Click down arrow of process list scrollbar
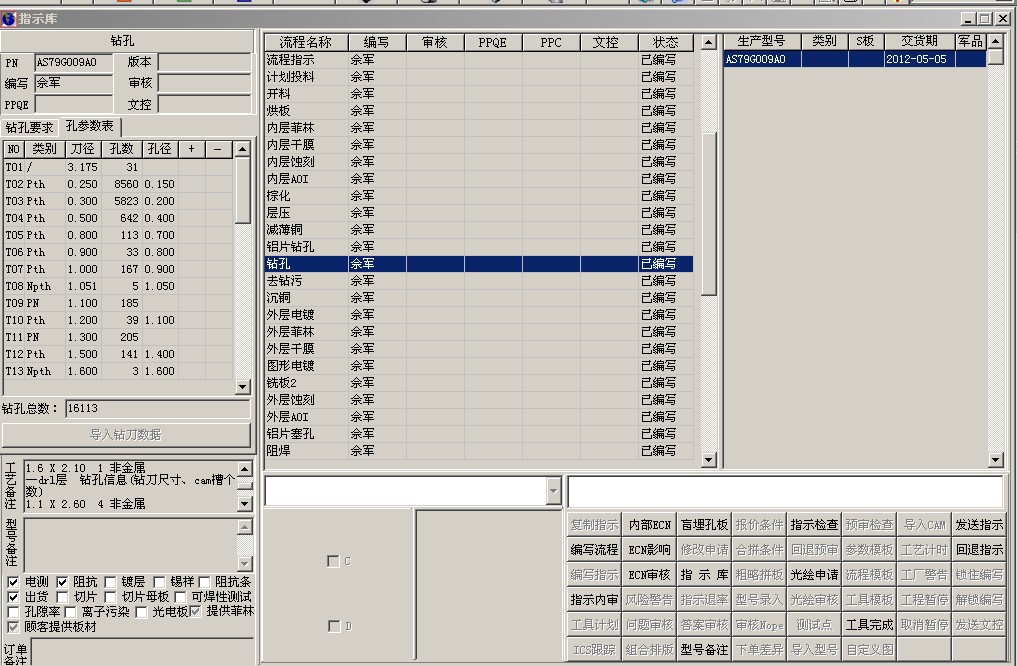The height and width of the screenshot is (666, 1017). click(708, 460)
